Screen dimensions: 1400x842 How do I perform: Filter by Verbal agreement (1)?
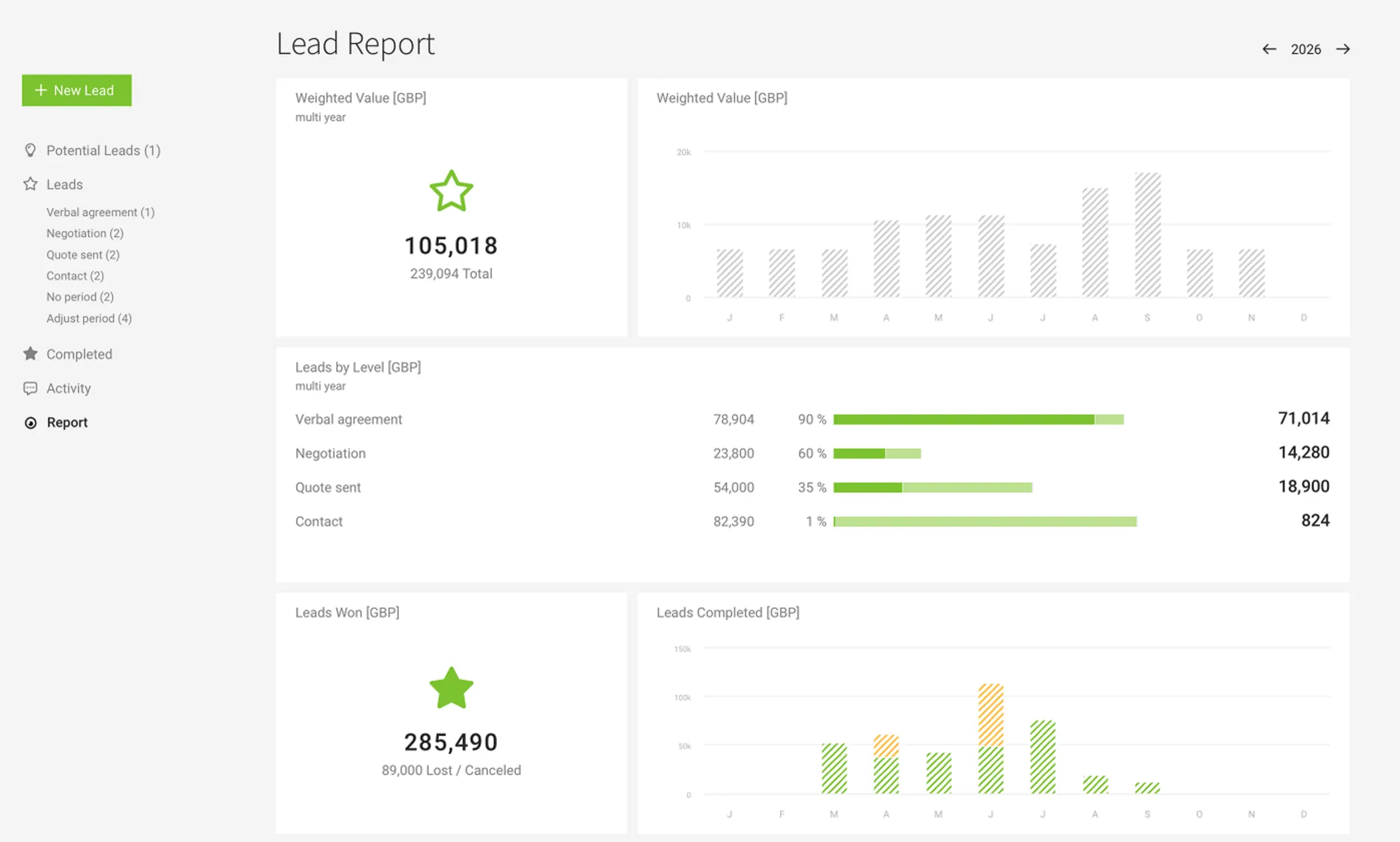(x=100, y=213)
